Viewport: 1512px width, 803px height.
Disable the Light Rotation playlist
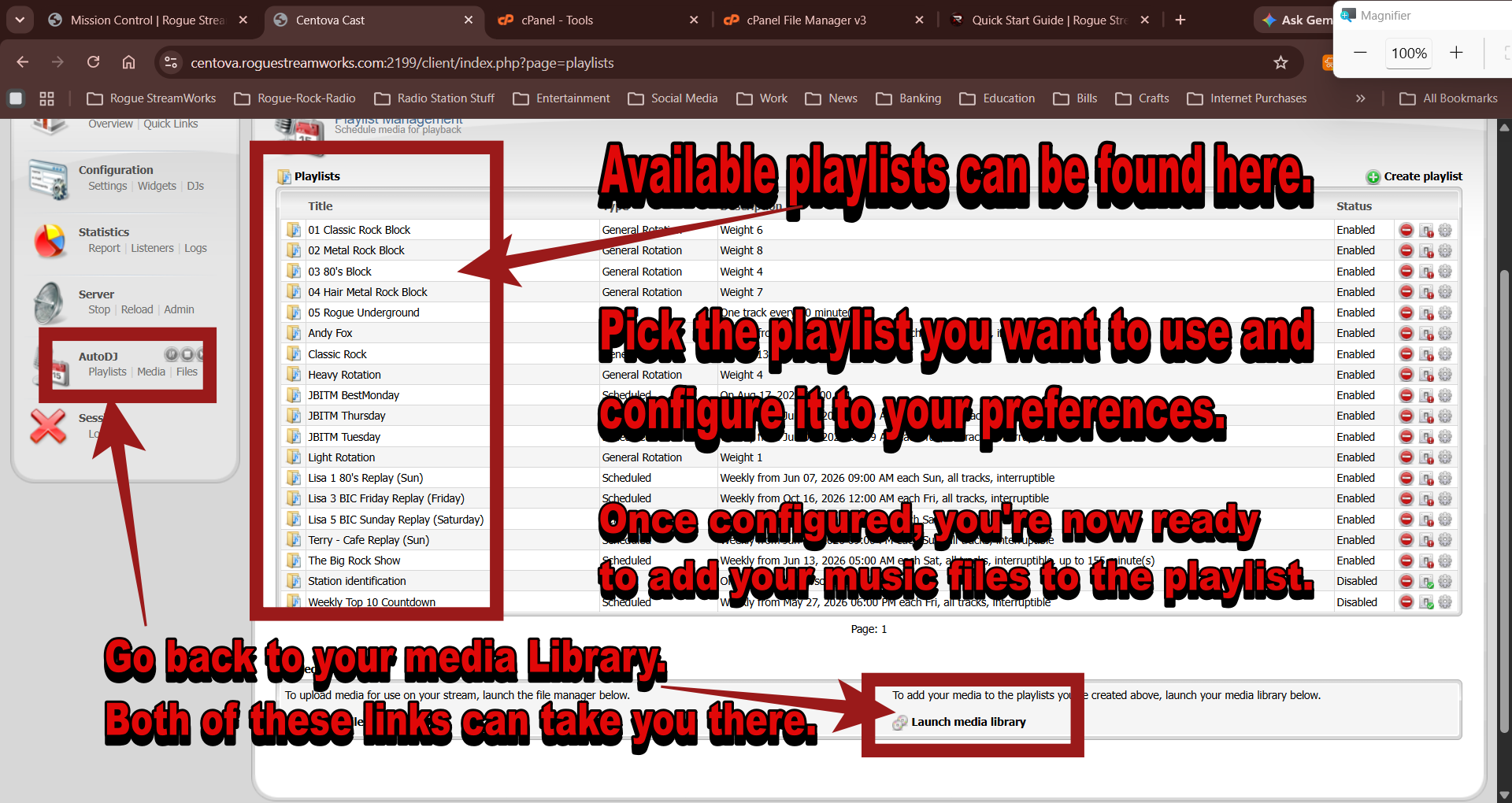pyautogui.click(x=1426, y=457)
